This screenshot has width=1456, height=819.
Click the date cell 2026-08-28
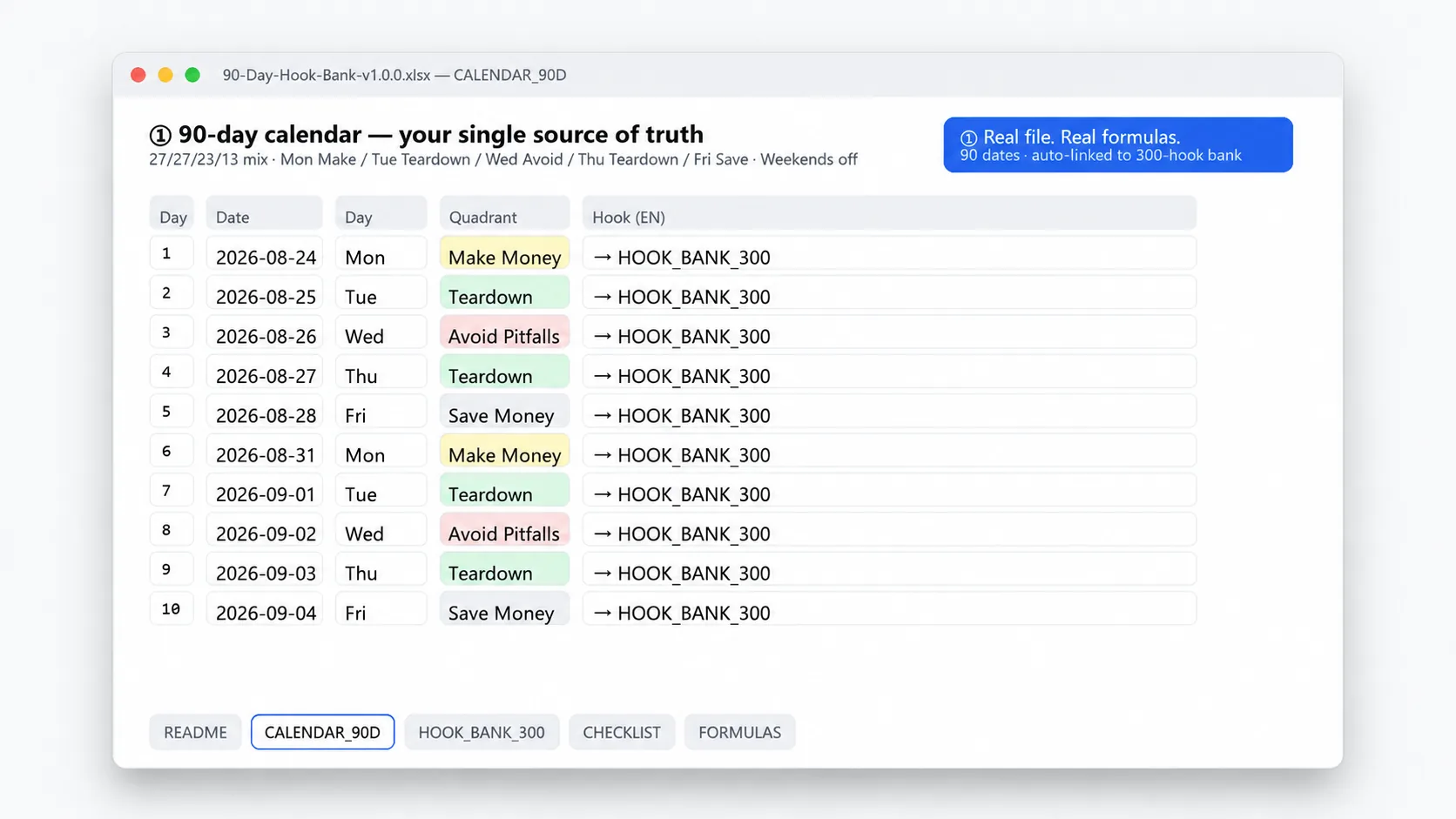tap(264, 412)
